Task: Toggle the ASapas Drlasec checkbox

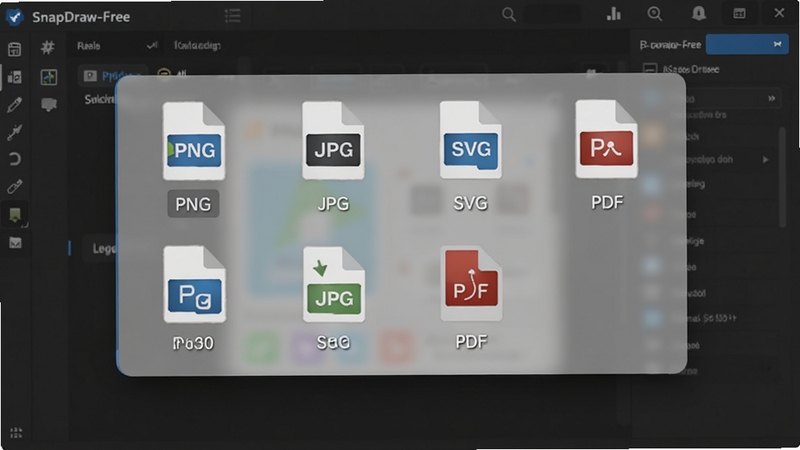Action: [x=650, y=69]
